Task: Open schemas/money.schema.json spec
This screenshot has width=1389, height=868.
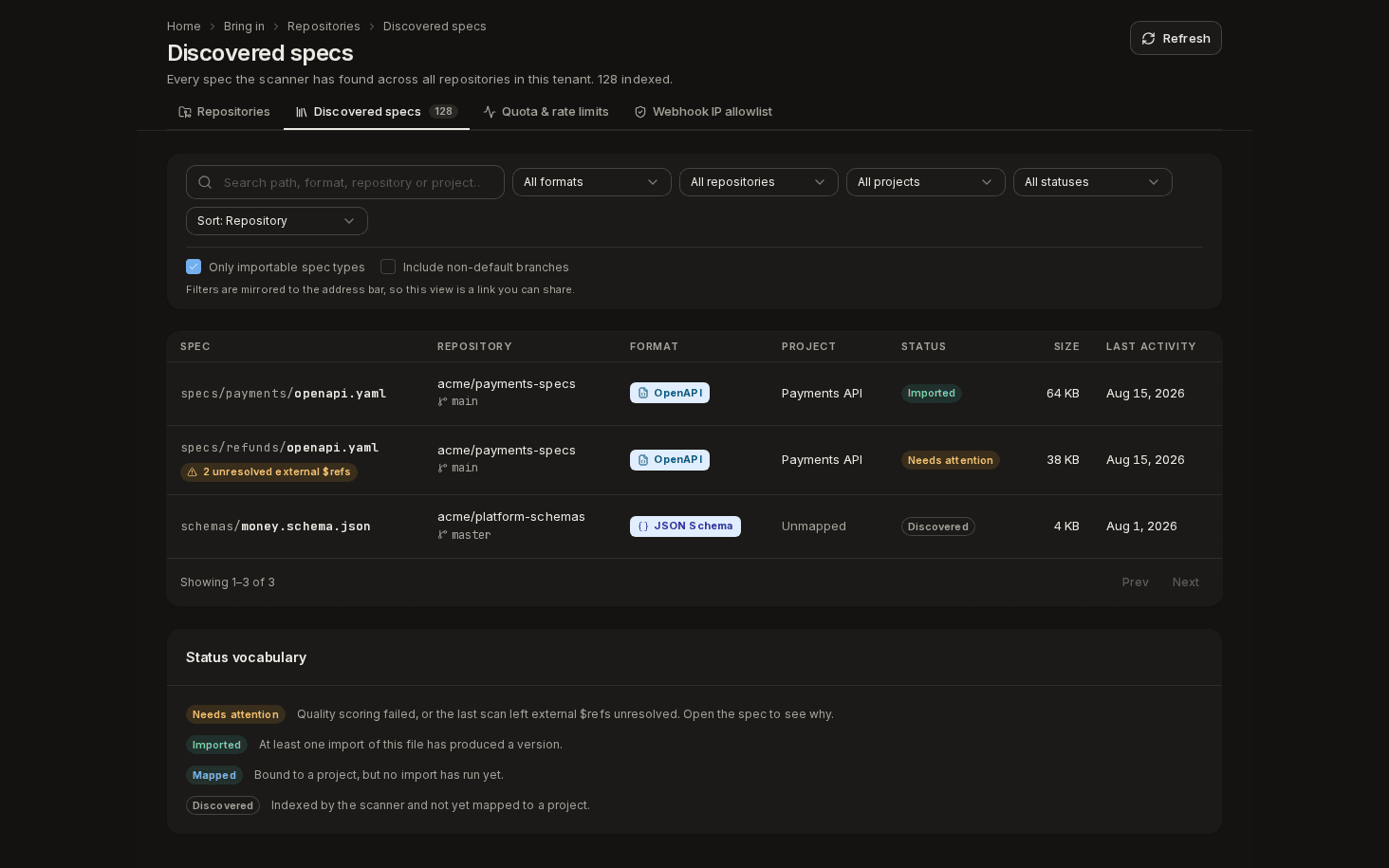Action: pyautogui.click(x=276, y=526)
